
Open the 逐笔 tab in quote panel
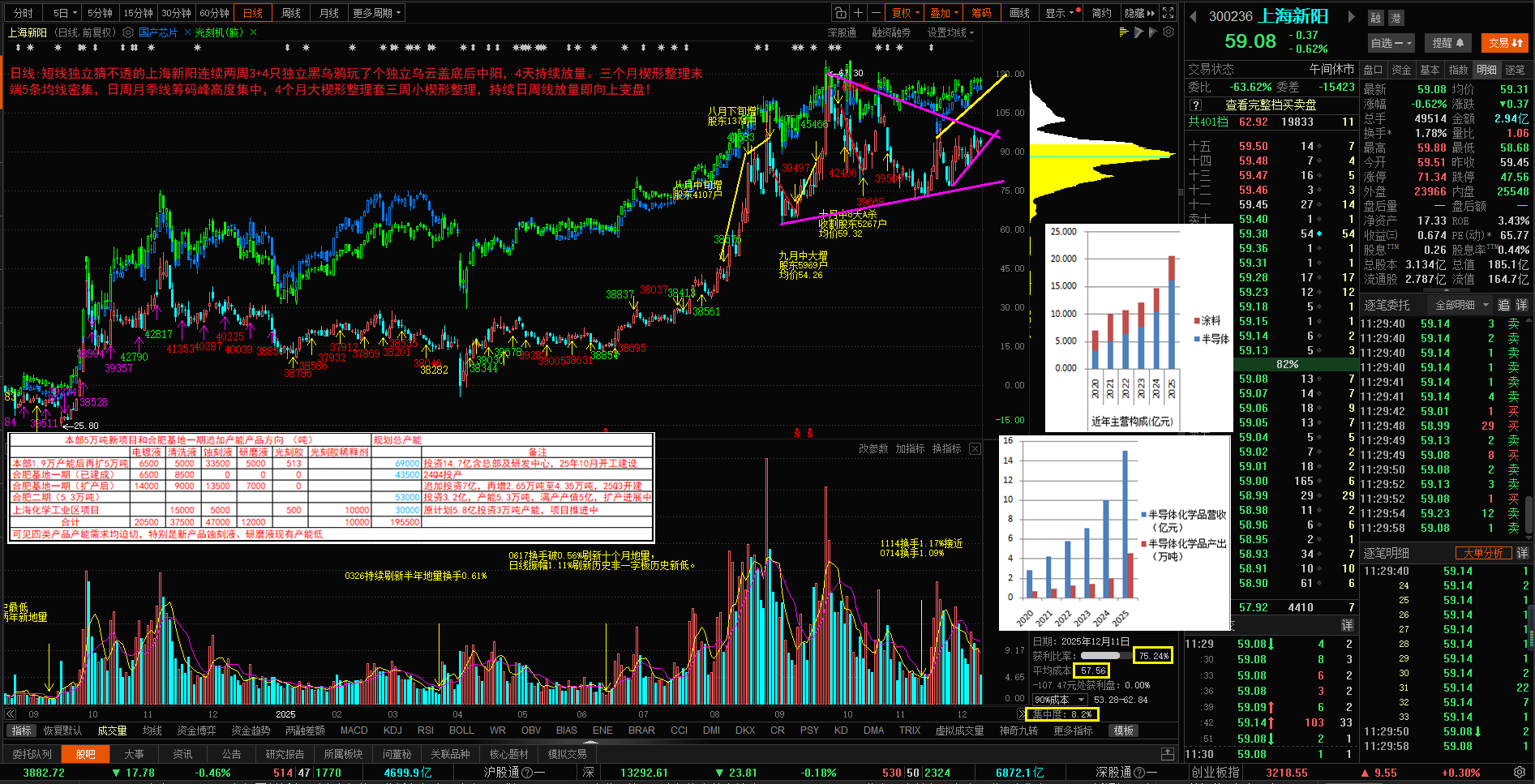(1515, 70)
